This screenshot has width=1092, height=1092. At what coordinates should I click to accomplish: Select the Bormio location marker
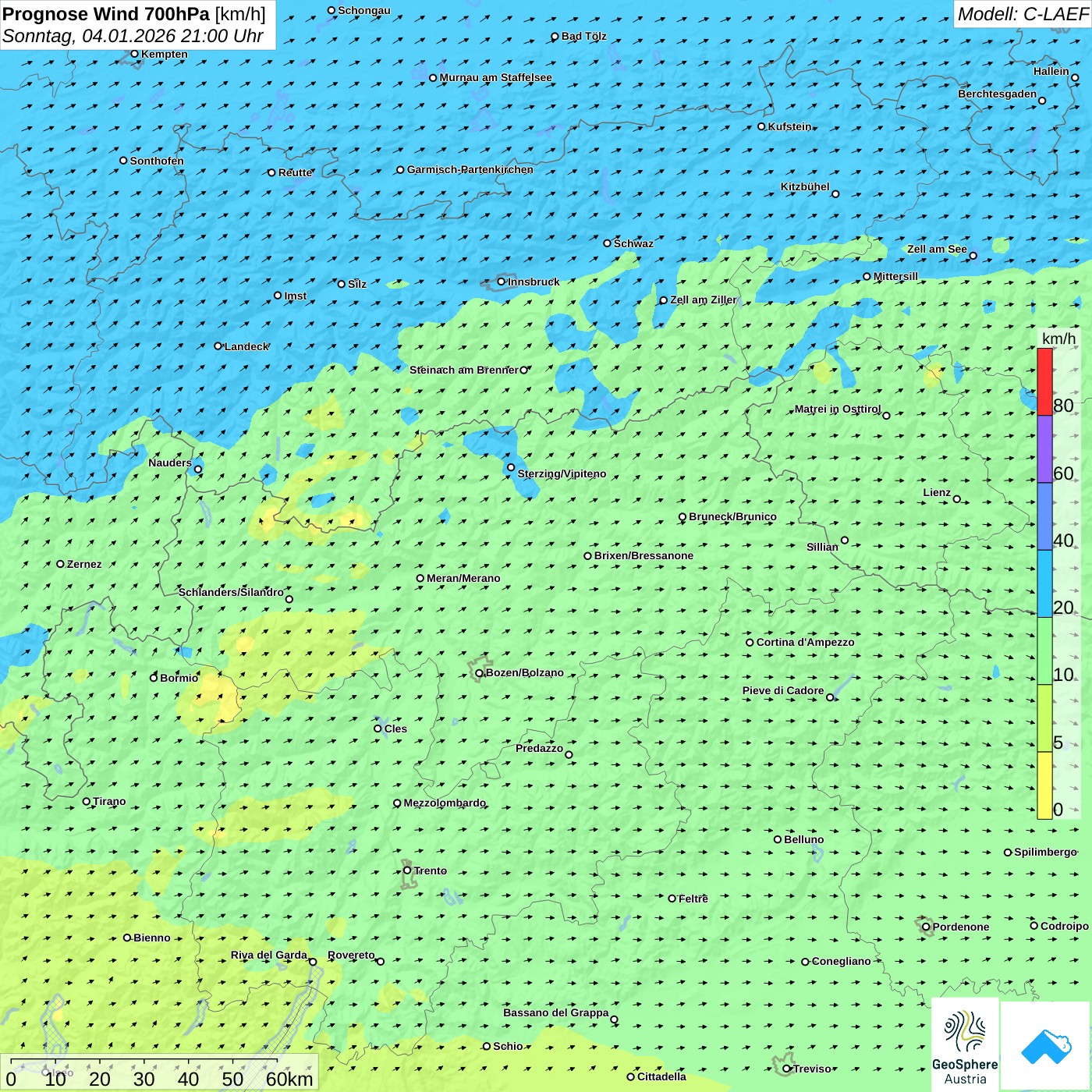pyautogui.click(x=154, y=678)
